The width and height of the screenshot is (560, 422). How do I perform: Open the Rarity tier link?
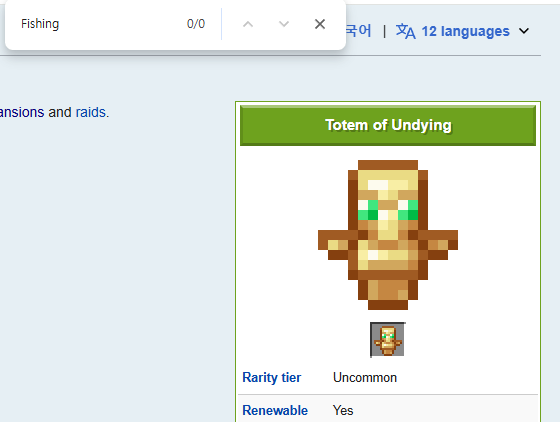click(271, 377)
